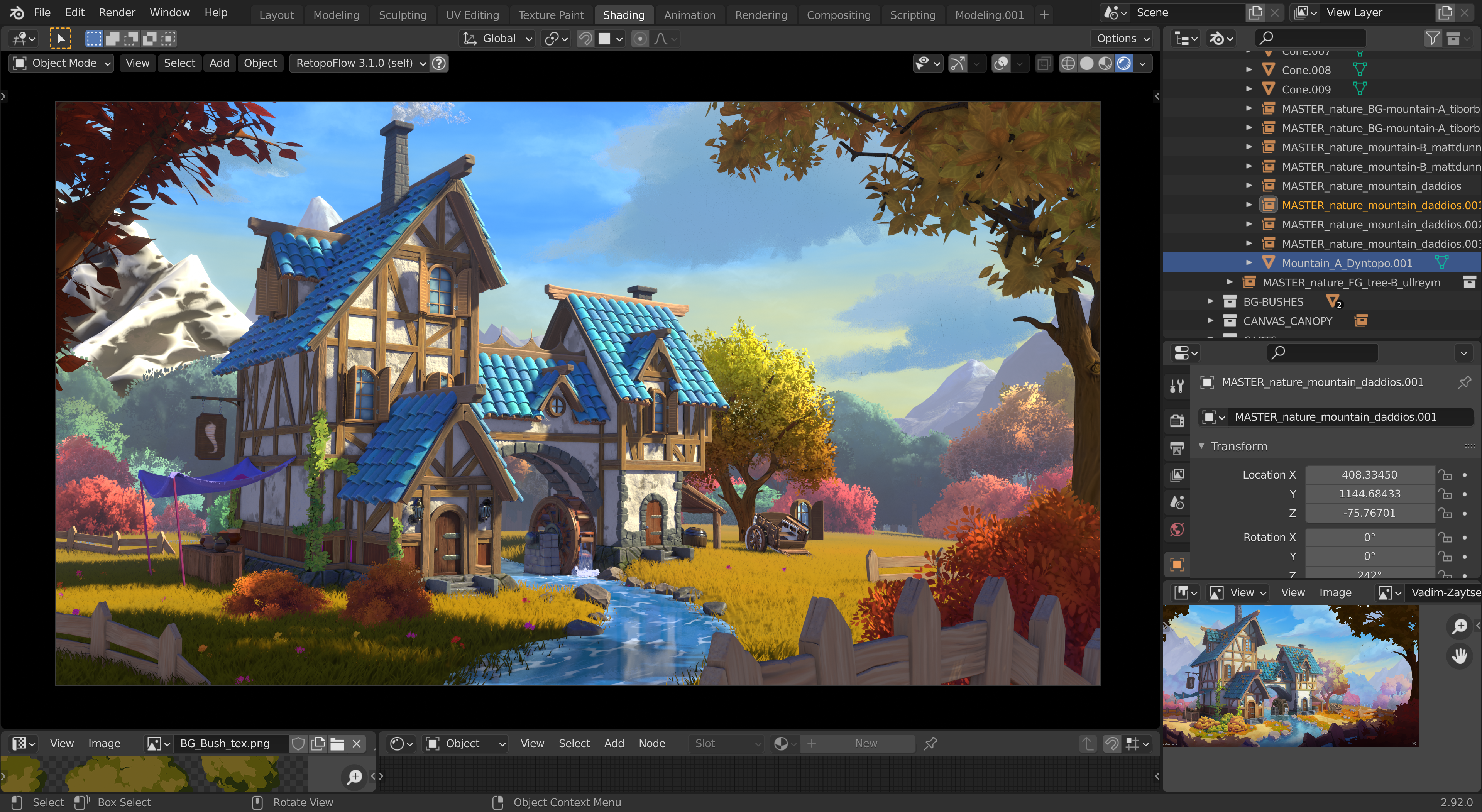Click the outliner filter funnel icon

tap(1433, 39)
